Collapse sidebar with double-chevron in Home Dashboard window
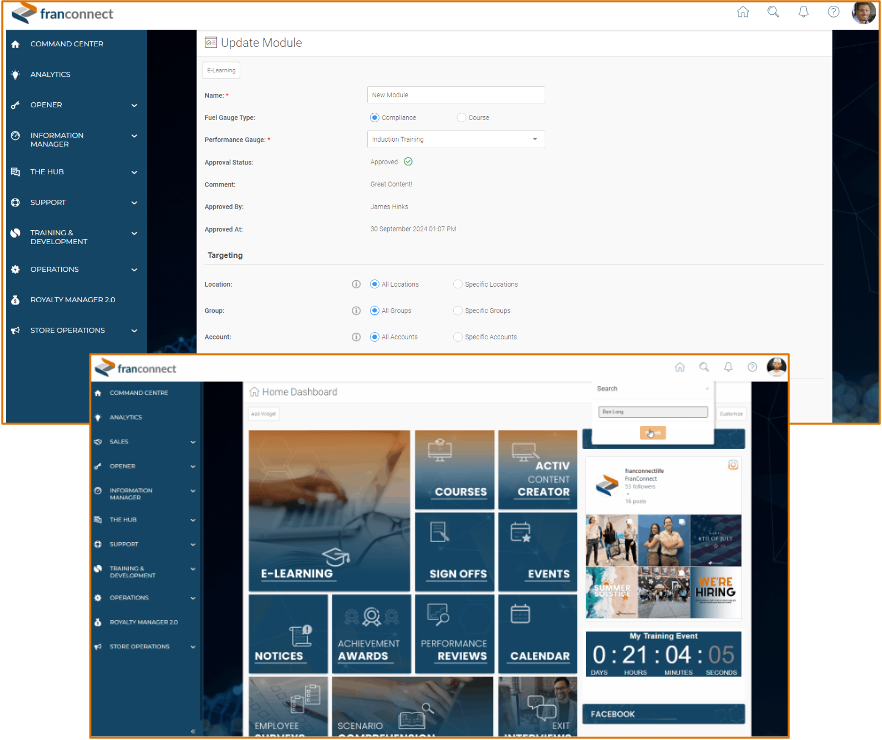 193,731
